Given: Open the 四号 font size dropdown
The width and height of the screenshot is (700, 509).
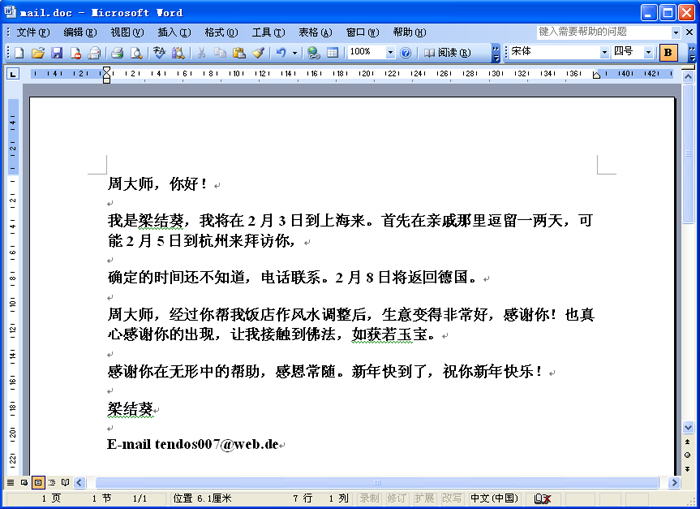Looking at the screenshot, I should (648, 52).
